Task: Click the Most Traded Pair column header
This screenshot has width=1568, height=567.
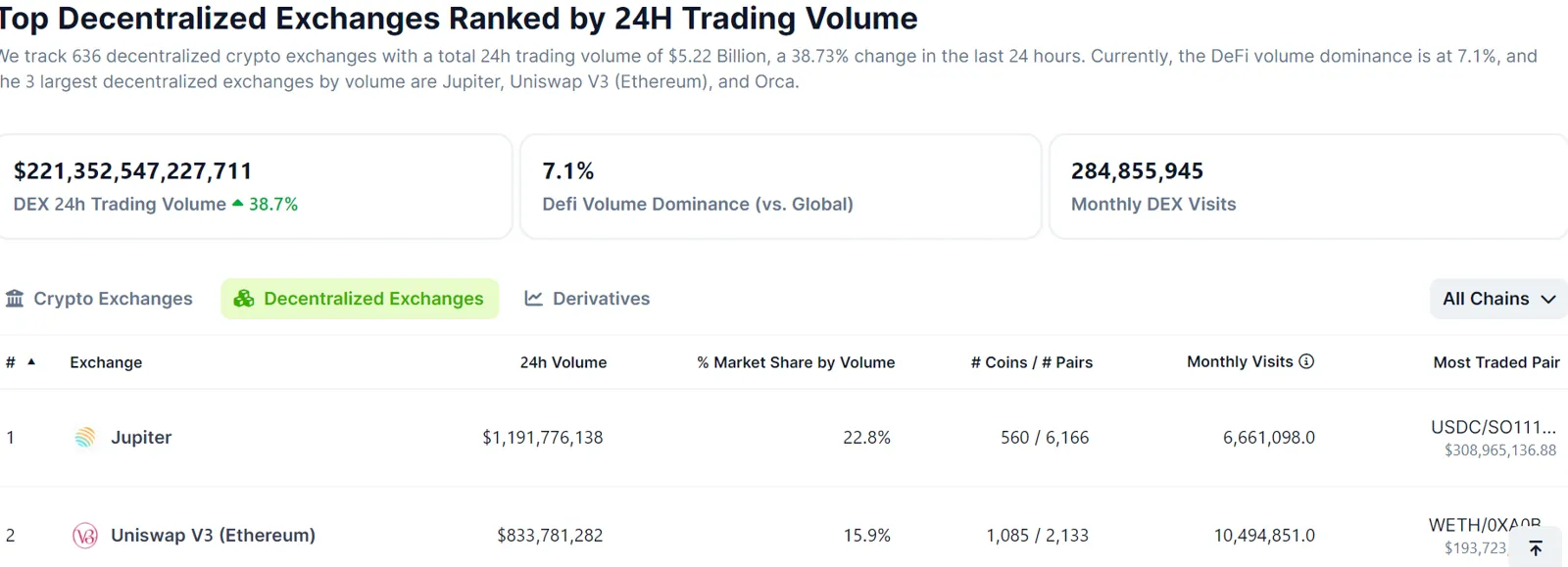Action: [1495, 362]
